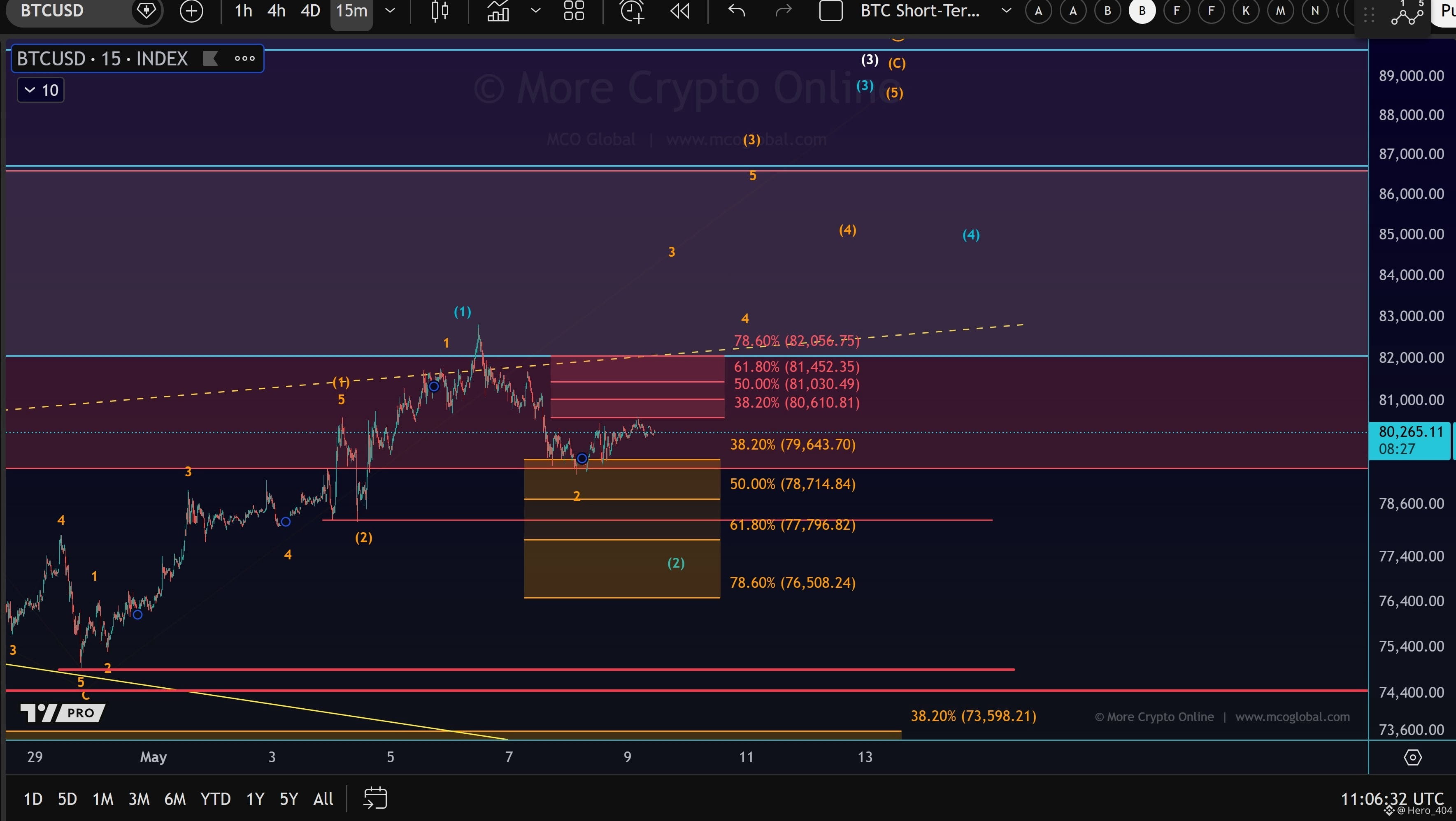Open the BTC Short-Ter... layout name
The image size is (1456, 821).
point(920,11)
